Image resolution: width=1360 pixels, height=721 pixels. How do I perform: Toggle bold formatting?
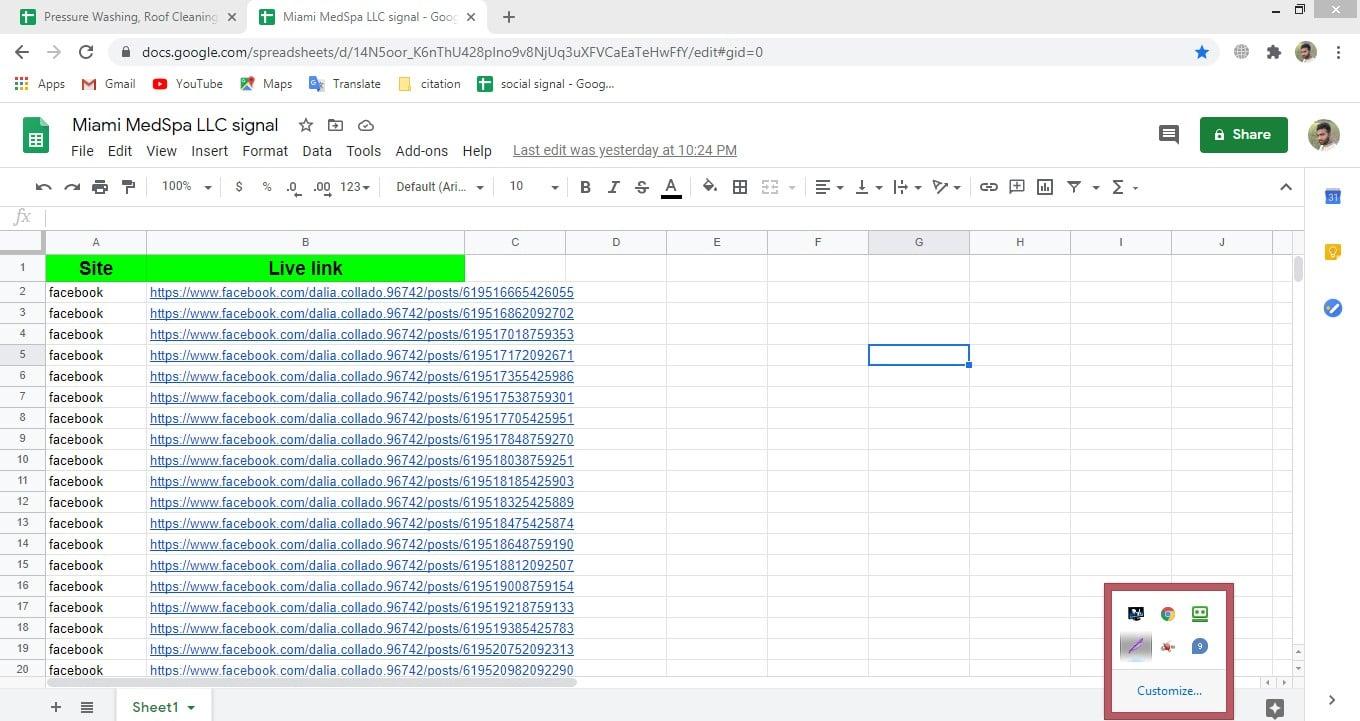pos(585,187)
